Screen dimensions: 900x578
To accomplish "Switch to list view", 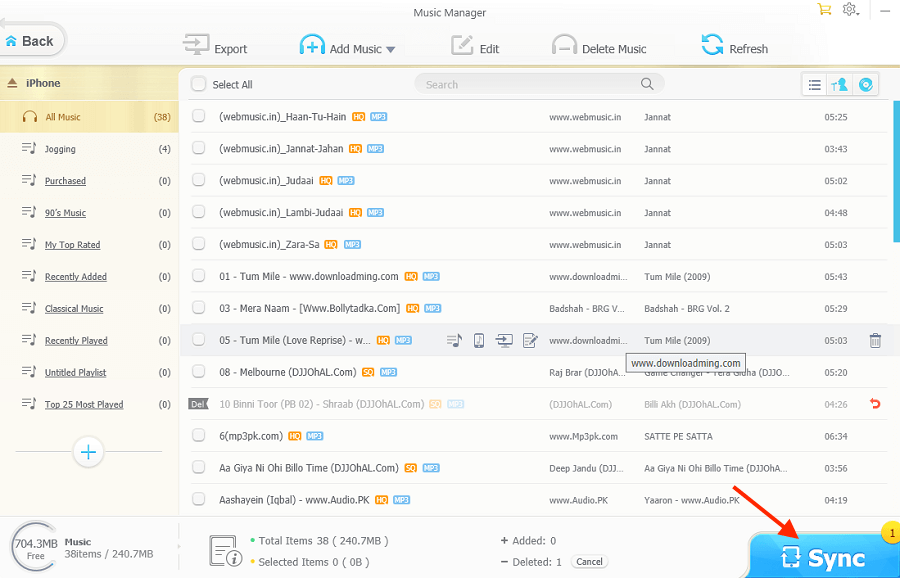I will coord(814,85).
